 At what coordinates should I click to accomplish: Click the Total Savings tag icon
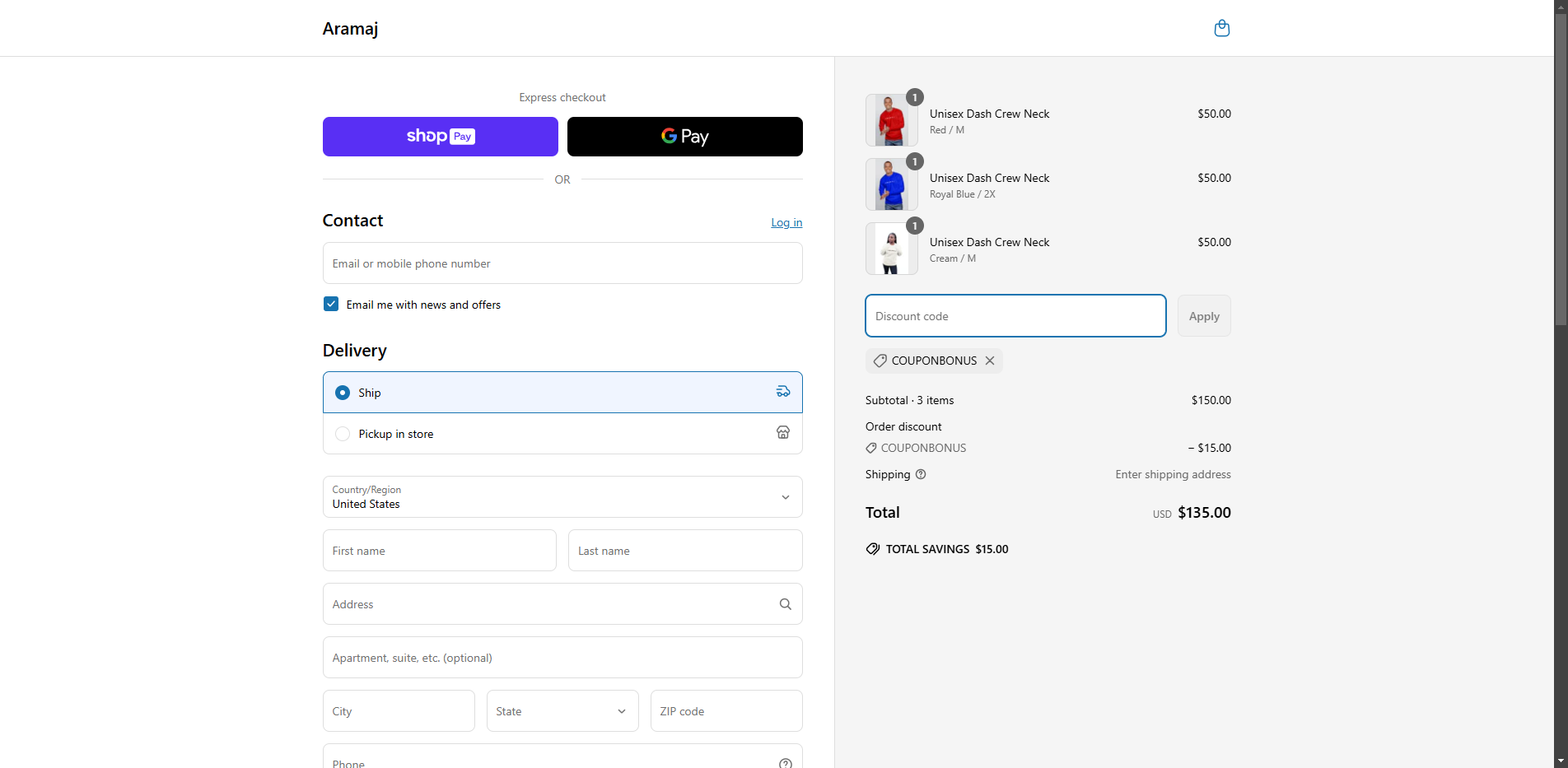873,549
